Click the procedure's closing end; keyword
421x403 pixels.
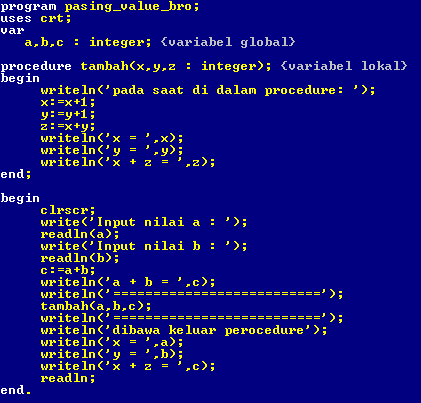pos(16,174)
